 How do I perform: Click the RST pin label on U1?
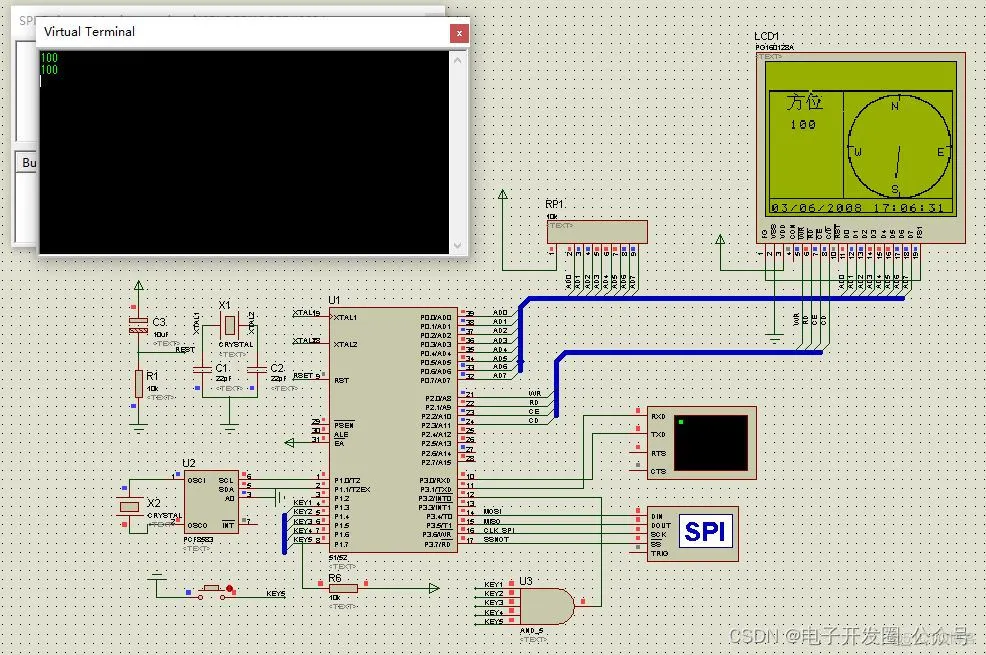pos(341,380)
